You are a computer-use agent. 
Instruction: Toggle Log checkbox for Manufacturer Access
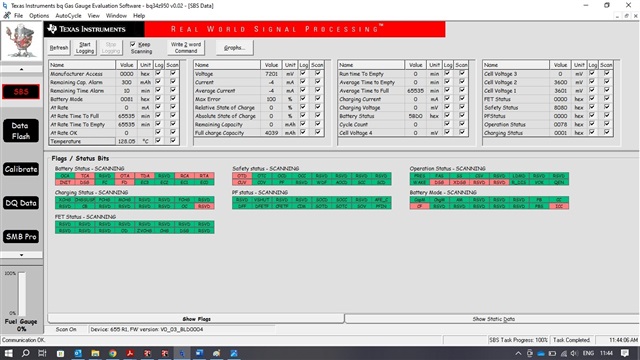(158, 73)
